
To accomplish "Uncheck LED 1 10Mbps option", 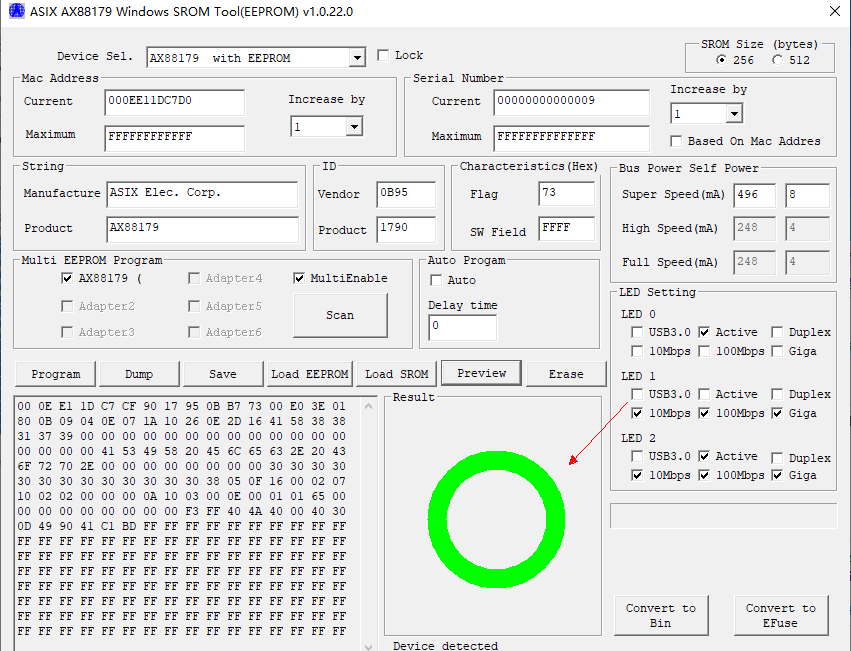I will tap(637, 414).
